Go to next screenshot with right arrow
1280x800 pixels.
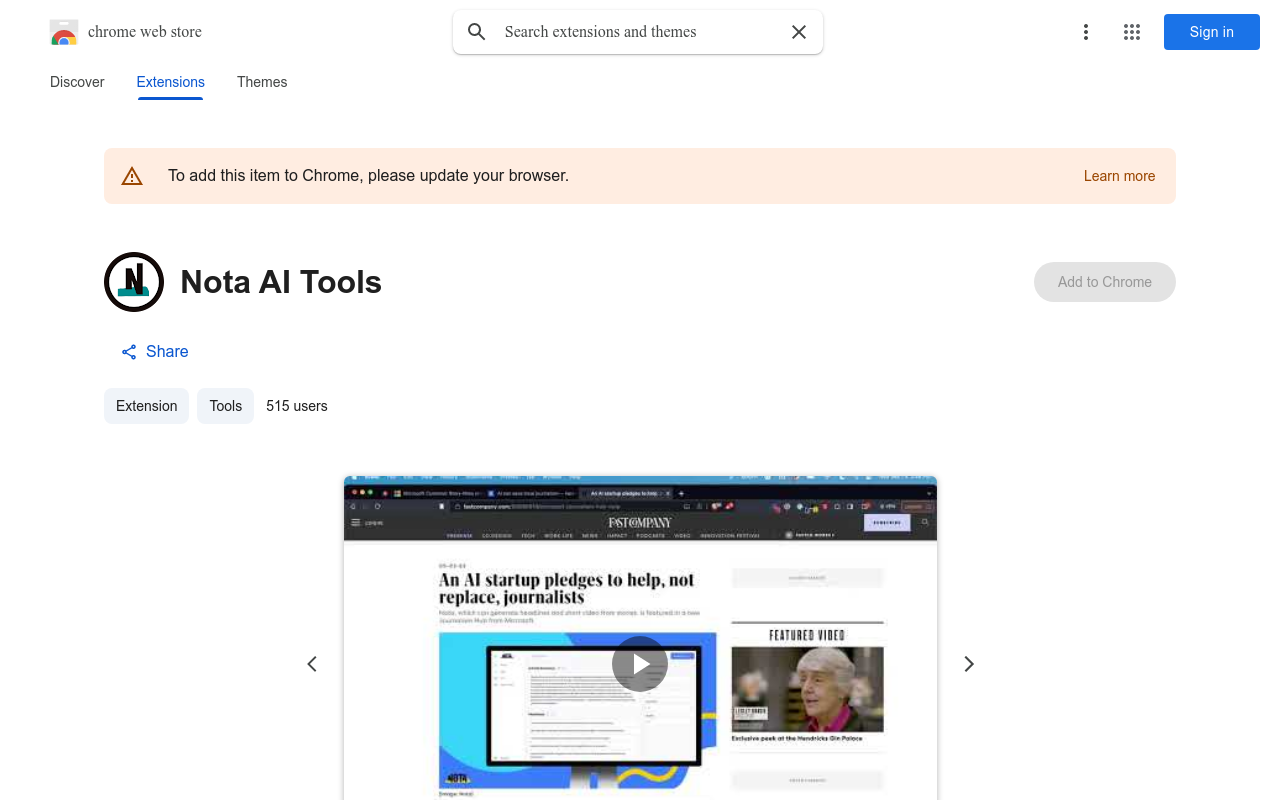coord(968,664)
